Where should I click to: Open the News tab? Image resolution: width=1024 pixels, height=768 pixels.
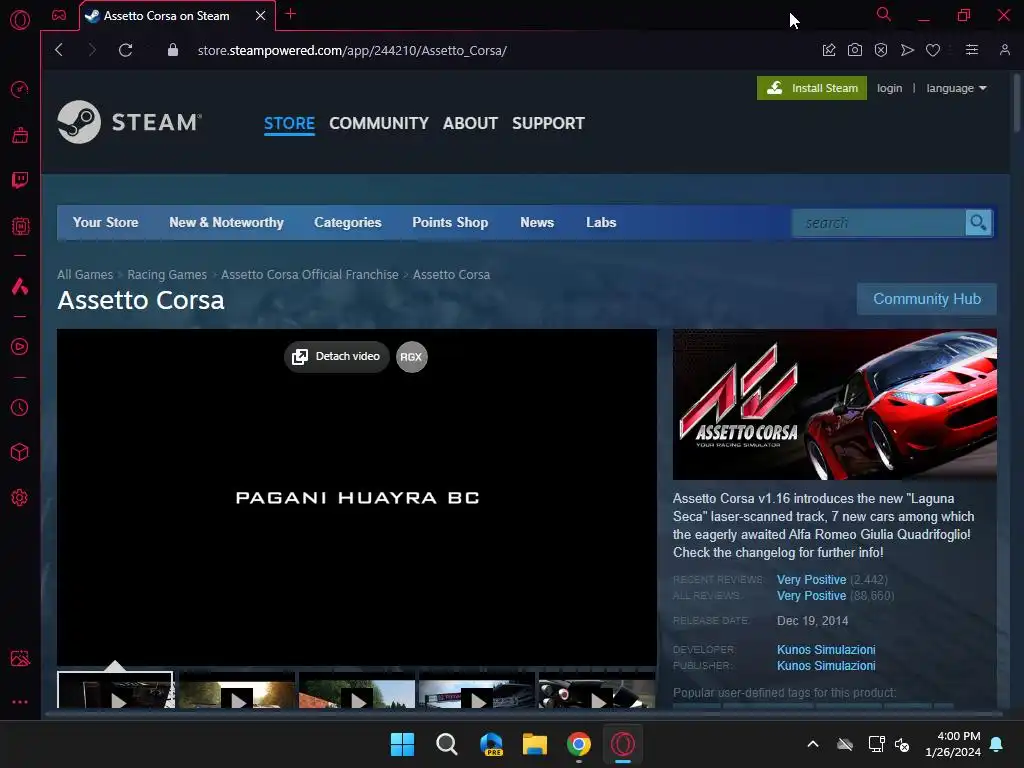tap(537, 222)
